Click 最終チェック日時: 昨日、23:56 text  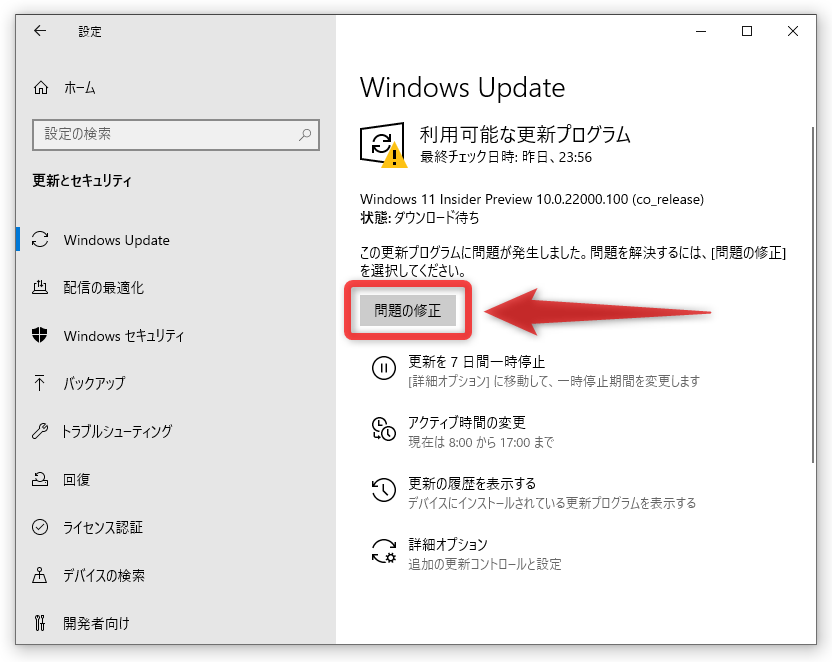(506, 157)
